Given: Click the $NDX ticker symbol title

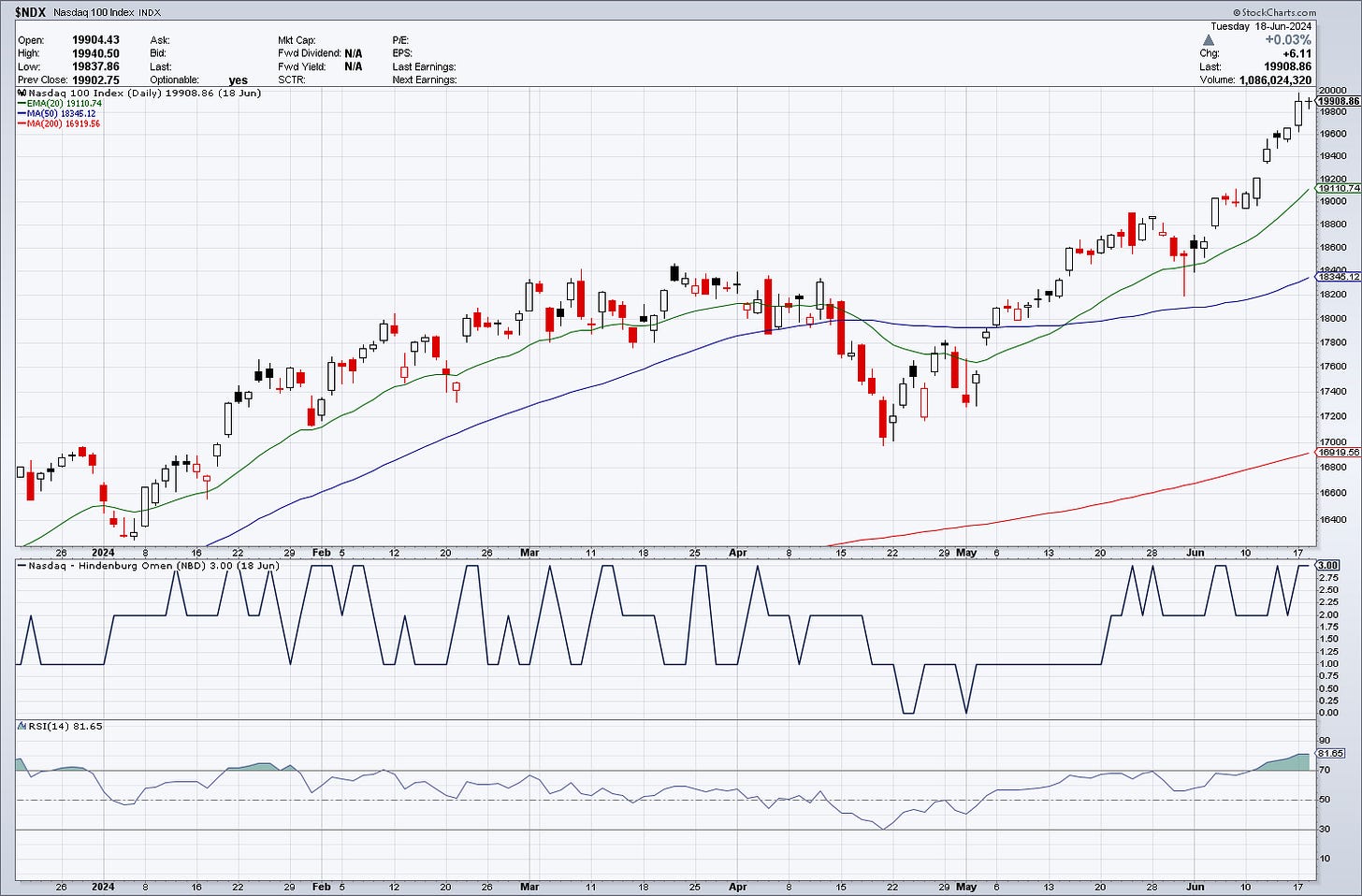Looking at the screenshot, I should click(31, 13).
